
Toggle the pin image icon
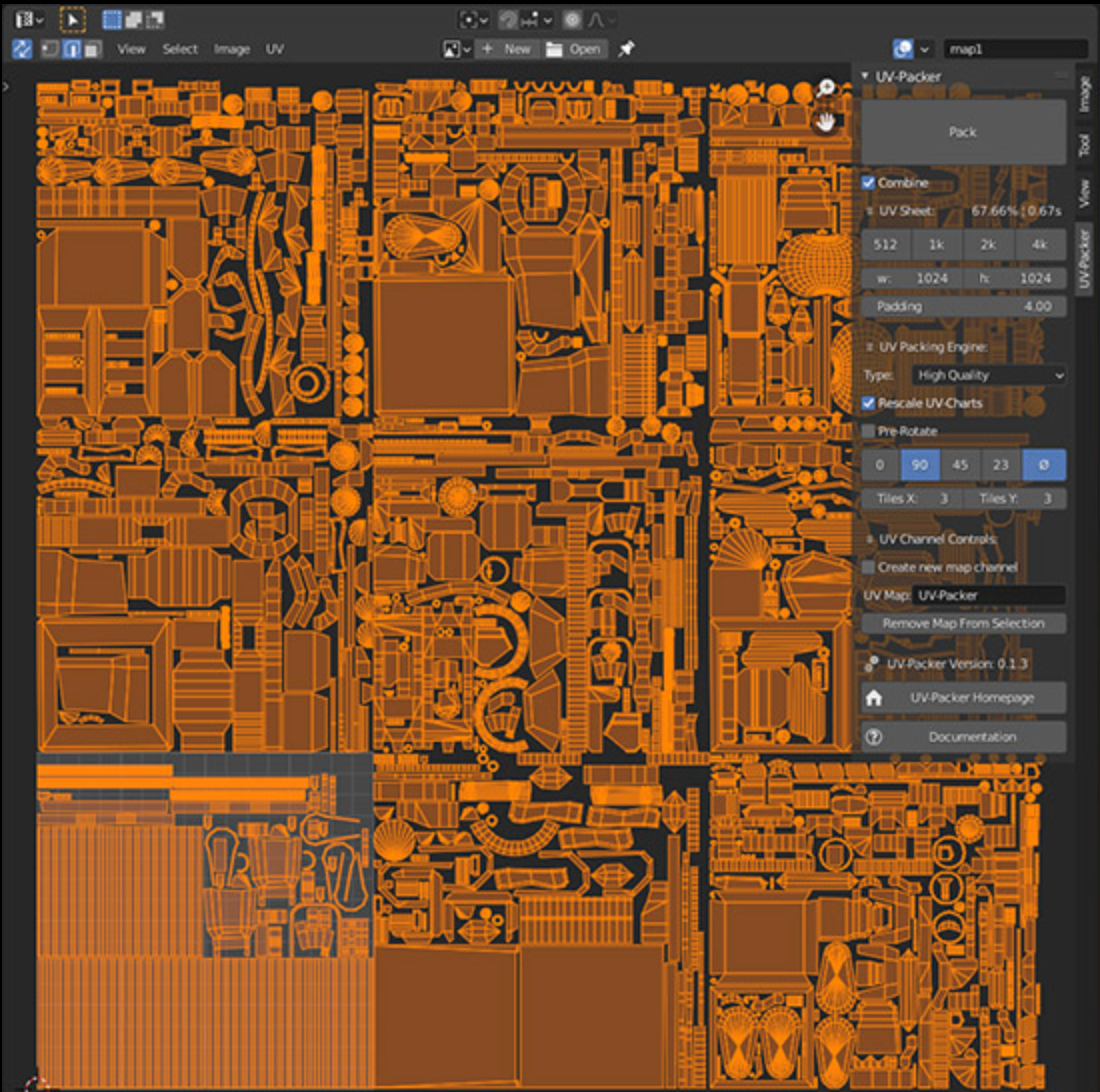point(626,48)
